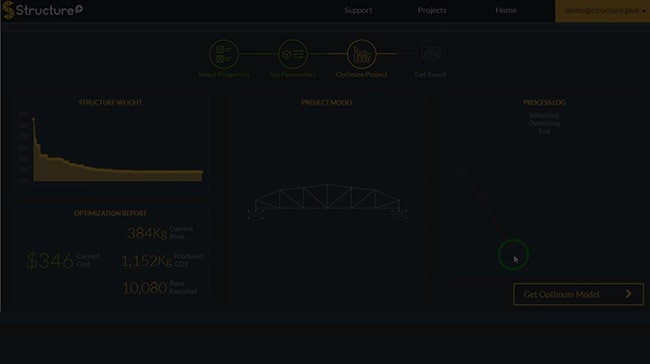Click the Set Parameters step icon
Image resolution: width=650 pixels, height=364 pixels.
click(293, 54)
